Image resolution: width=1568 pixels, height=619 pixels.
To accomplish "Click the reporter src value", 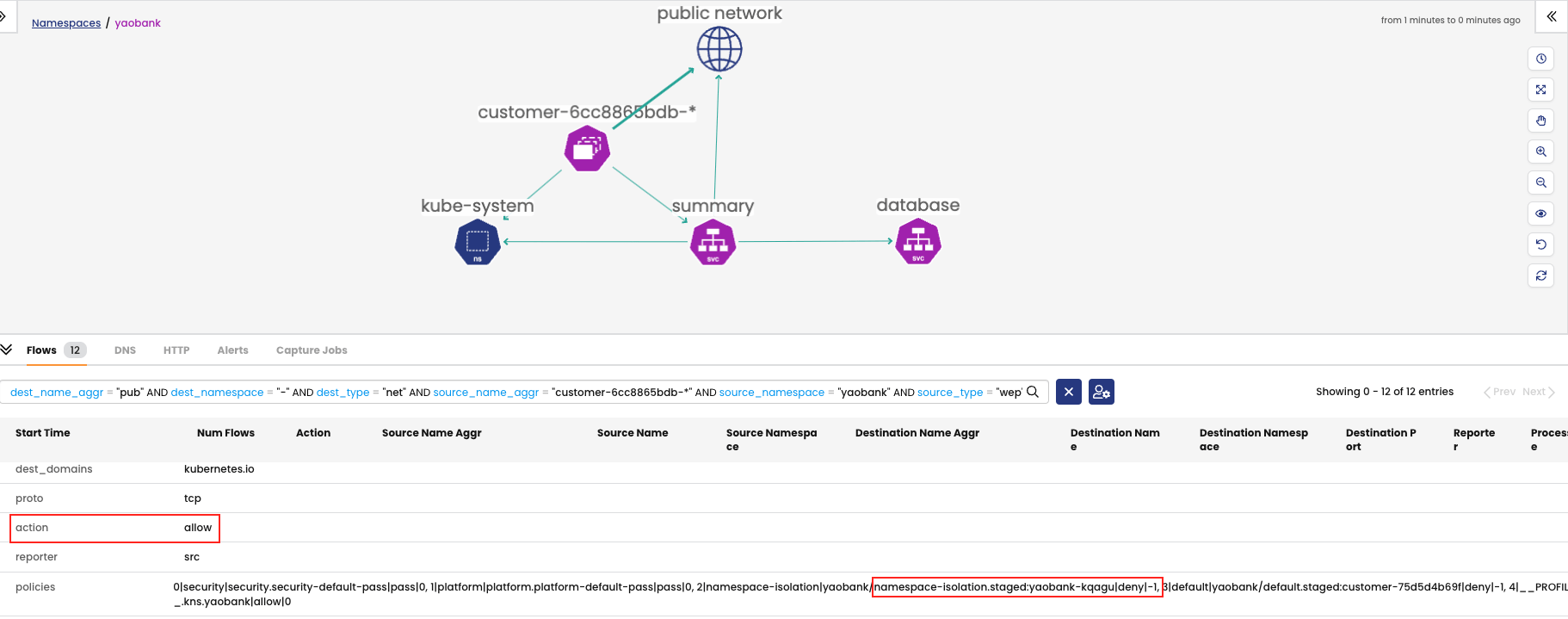I will pyautogui.click(x=192, y=557).
